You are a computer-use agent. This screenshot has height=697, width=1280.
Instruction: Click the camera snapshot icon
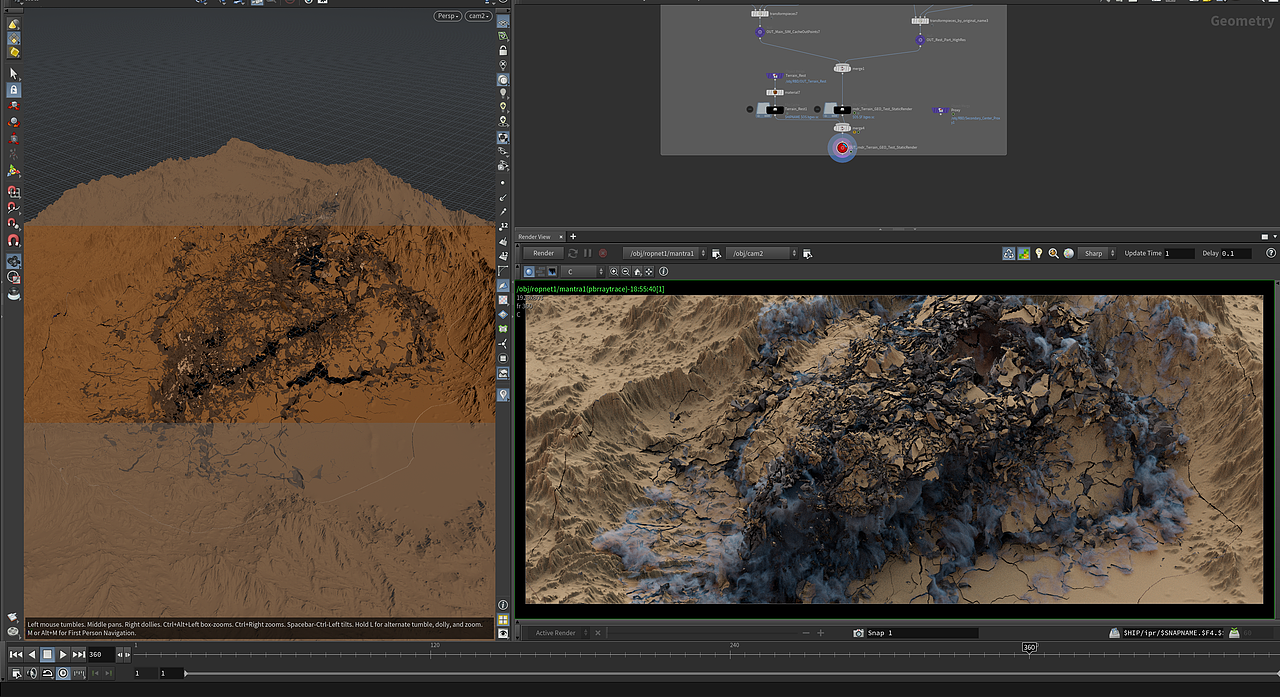[x=858, y=633]
